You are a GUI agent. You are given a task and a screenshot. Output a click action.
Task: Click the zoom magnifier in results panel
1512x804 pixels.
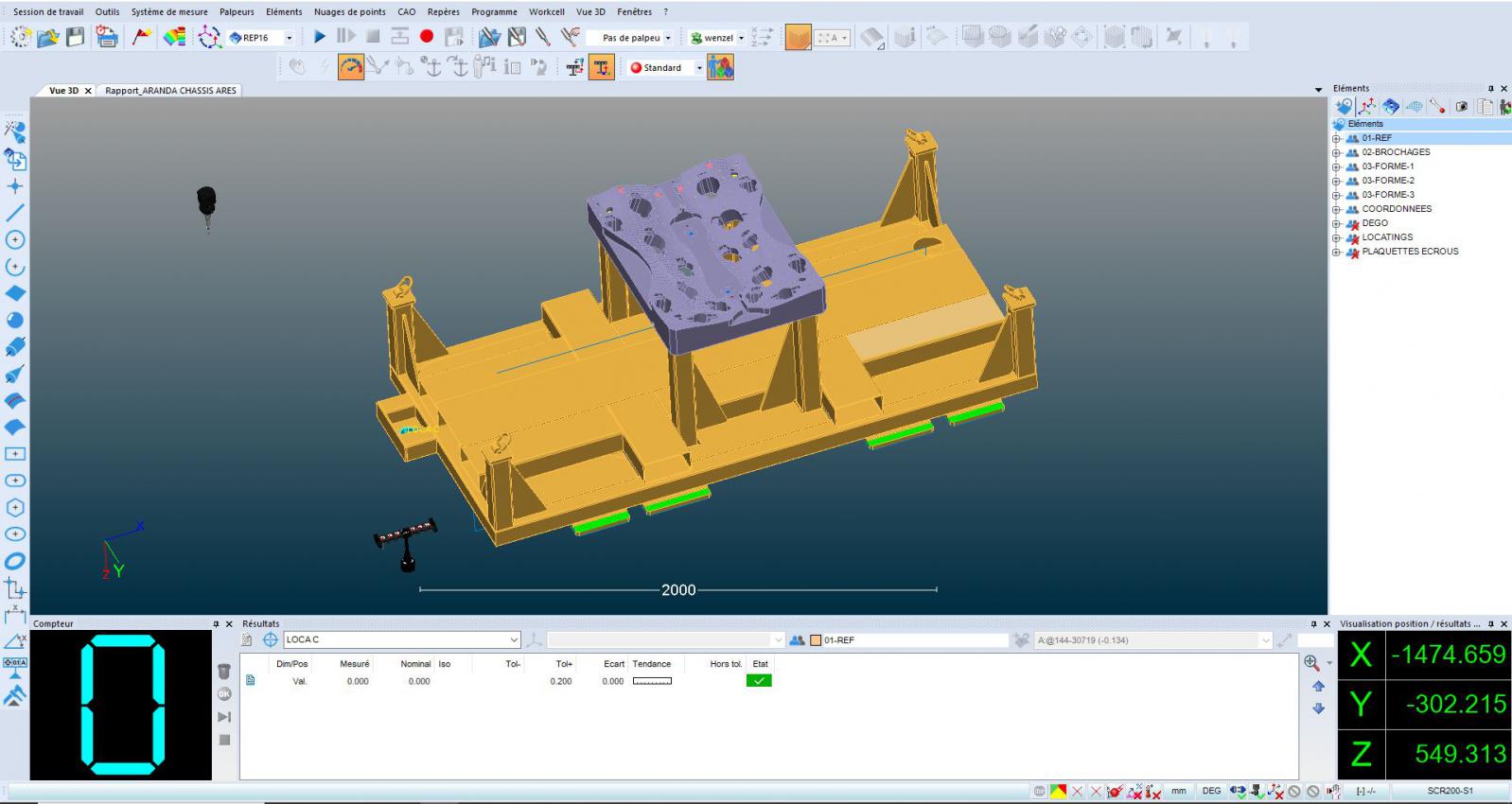coord(1311,662)
